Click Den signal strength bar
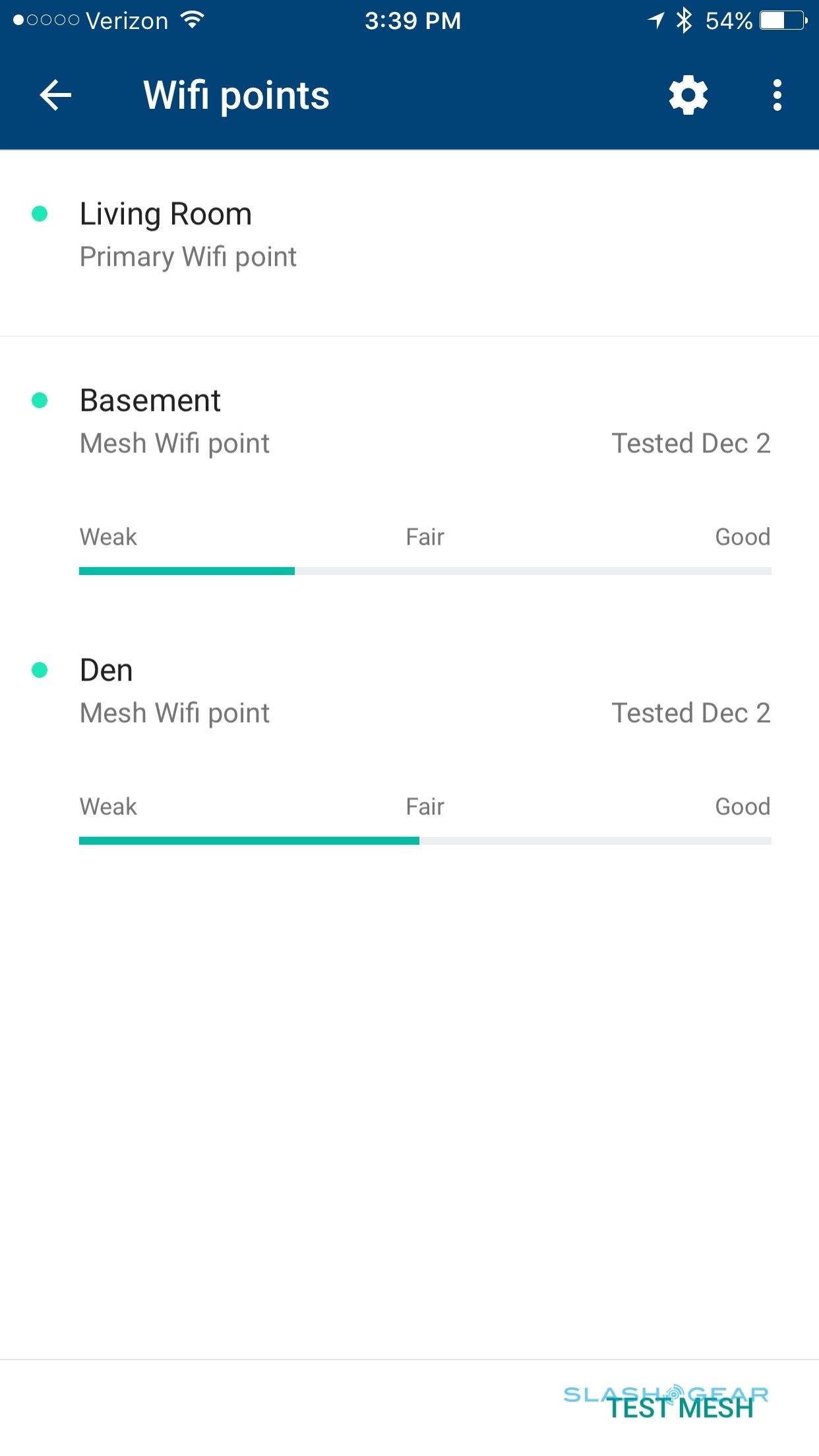Screen dimensions: 819x1456 point(425,841)
